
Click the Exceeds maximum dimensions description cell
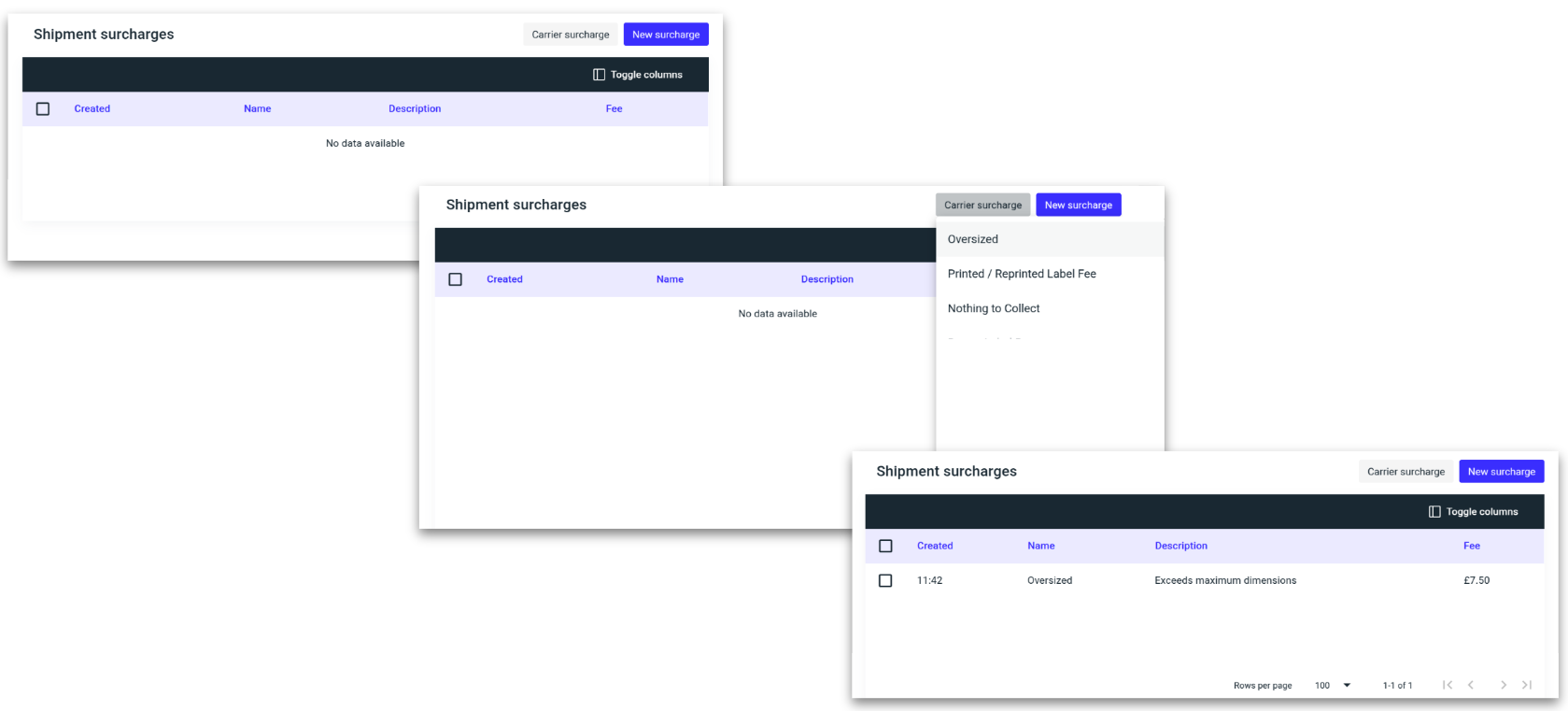(1225, 580)
